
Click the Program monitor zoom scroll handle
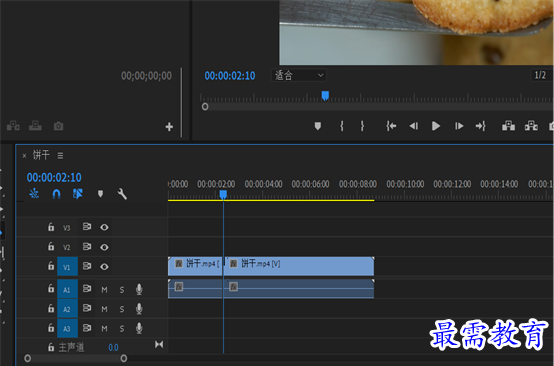click(205, 107)
